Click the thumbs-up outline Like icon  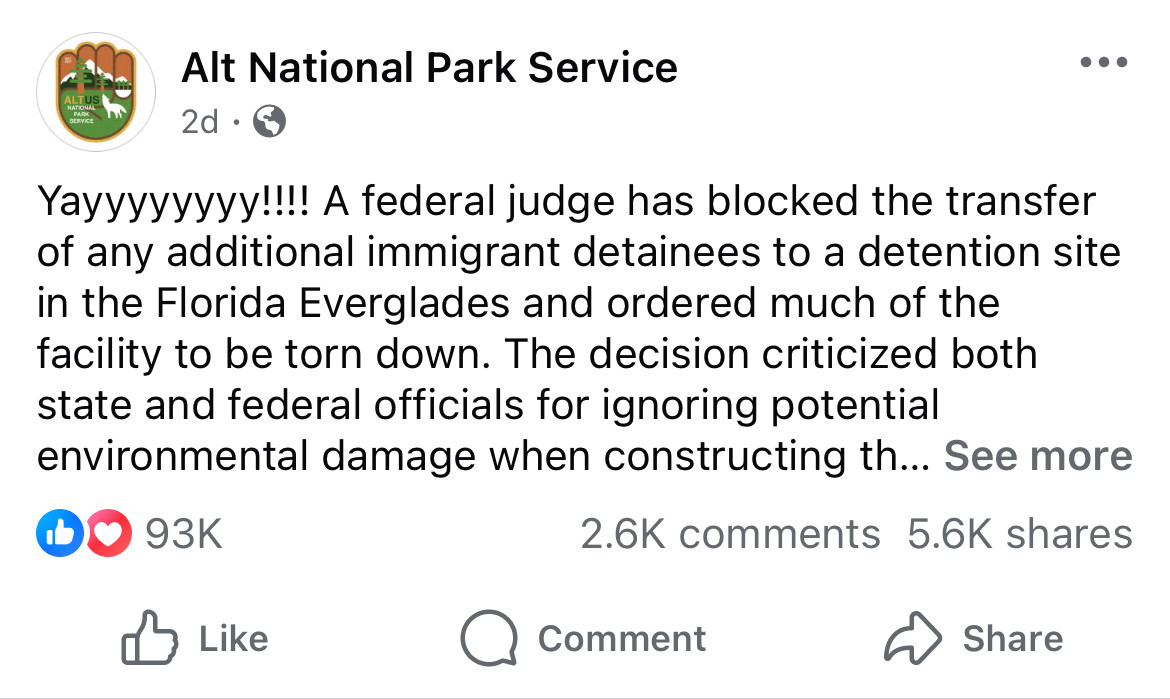[149, 638]
